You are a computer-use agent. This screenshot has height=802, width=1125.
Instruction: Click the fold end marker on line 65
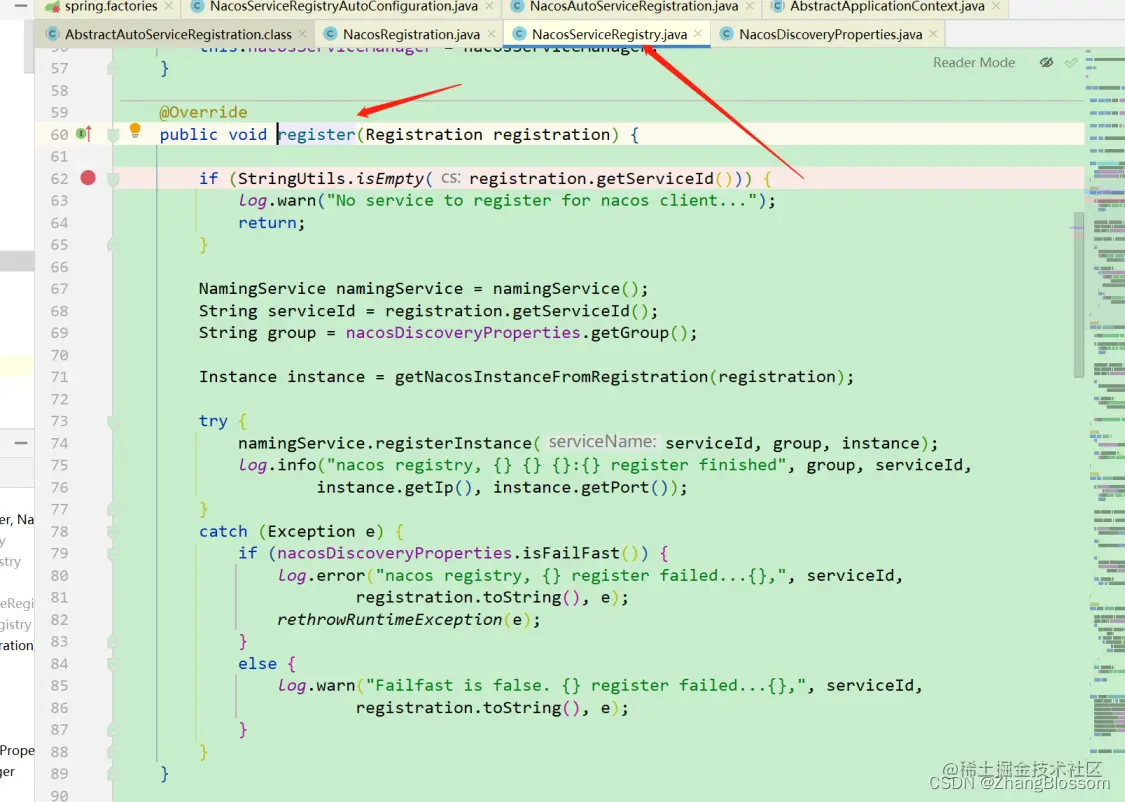113,245
